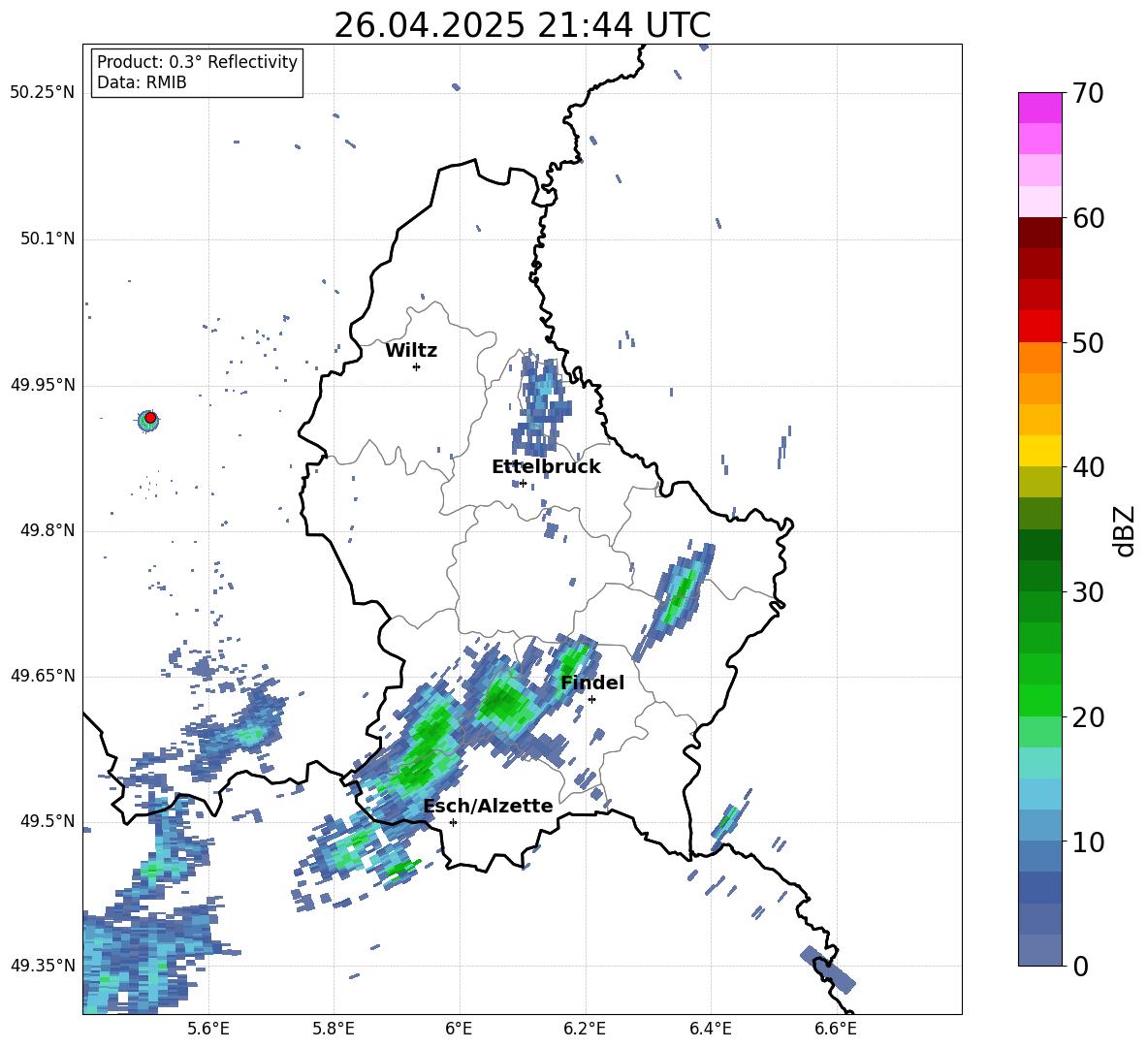Click the 5.6°E longitude label

click(207, 1029)
